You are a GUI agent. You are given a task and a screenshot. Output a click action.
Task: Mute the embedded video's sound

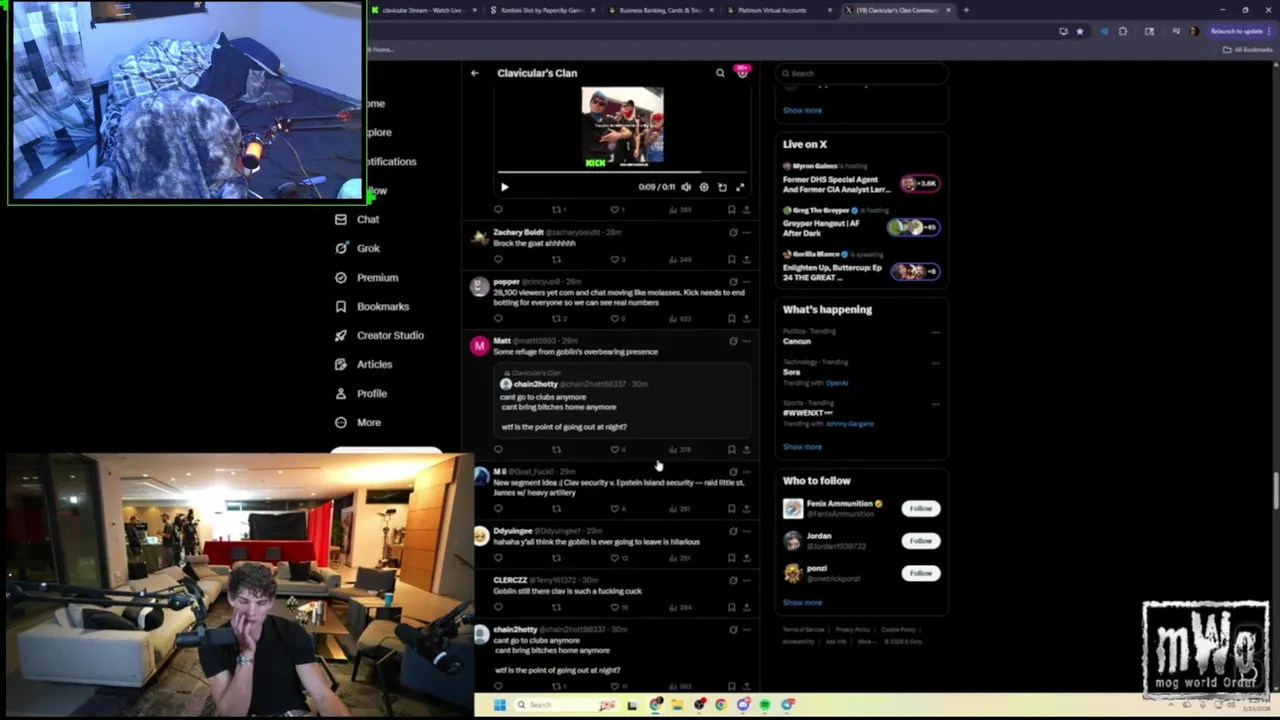click(686, 187)
